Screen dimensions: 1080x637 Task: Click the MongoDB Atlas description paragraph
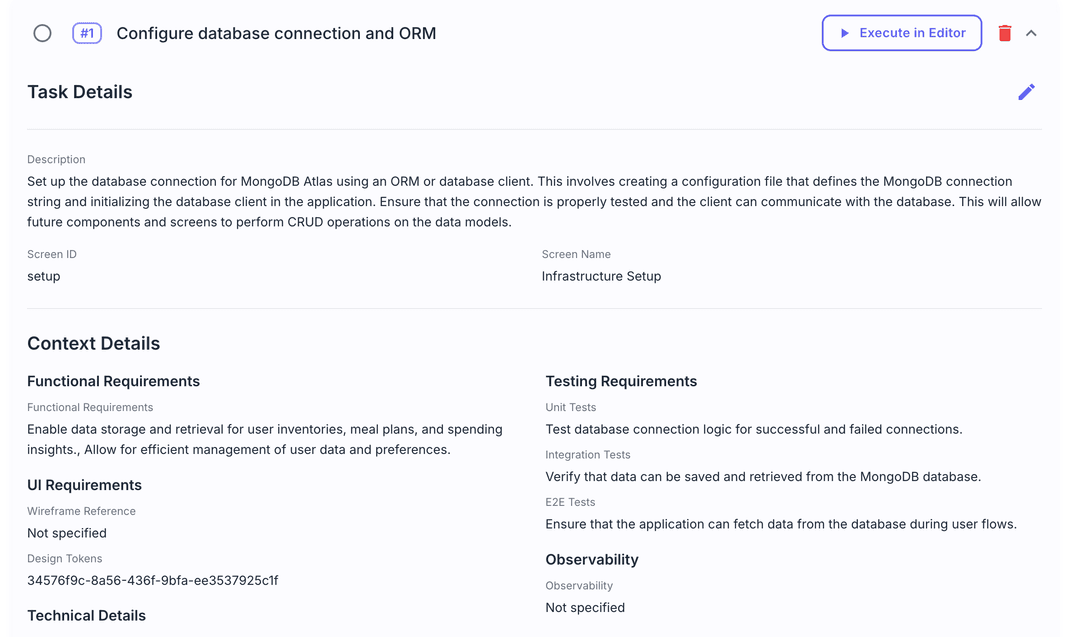click(534, 201)
